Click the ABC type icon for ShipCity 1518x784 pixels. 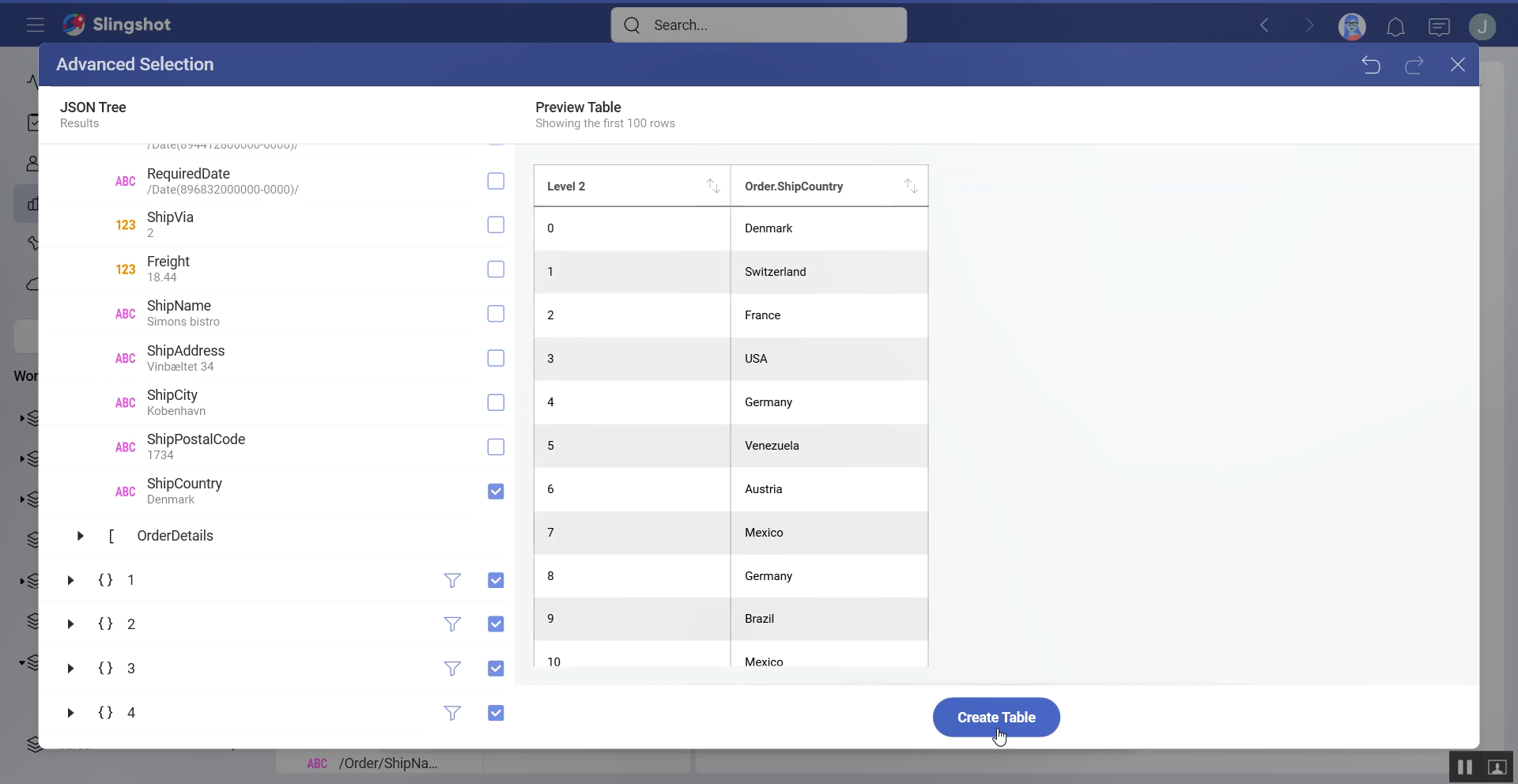pos(126,403)
